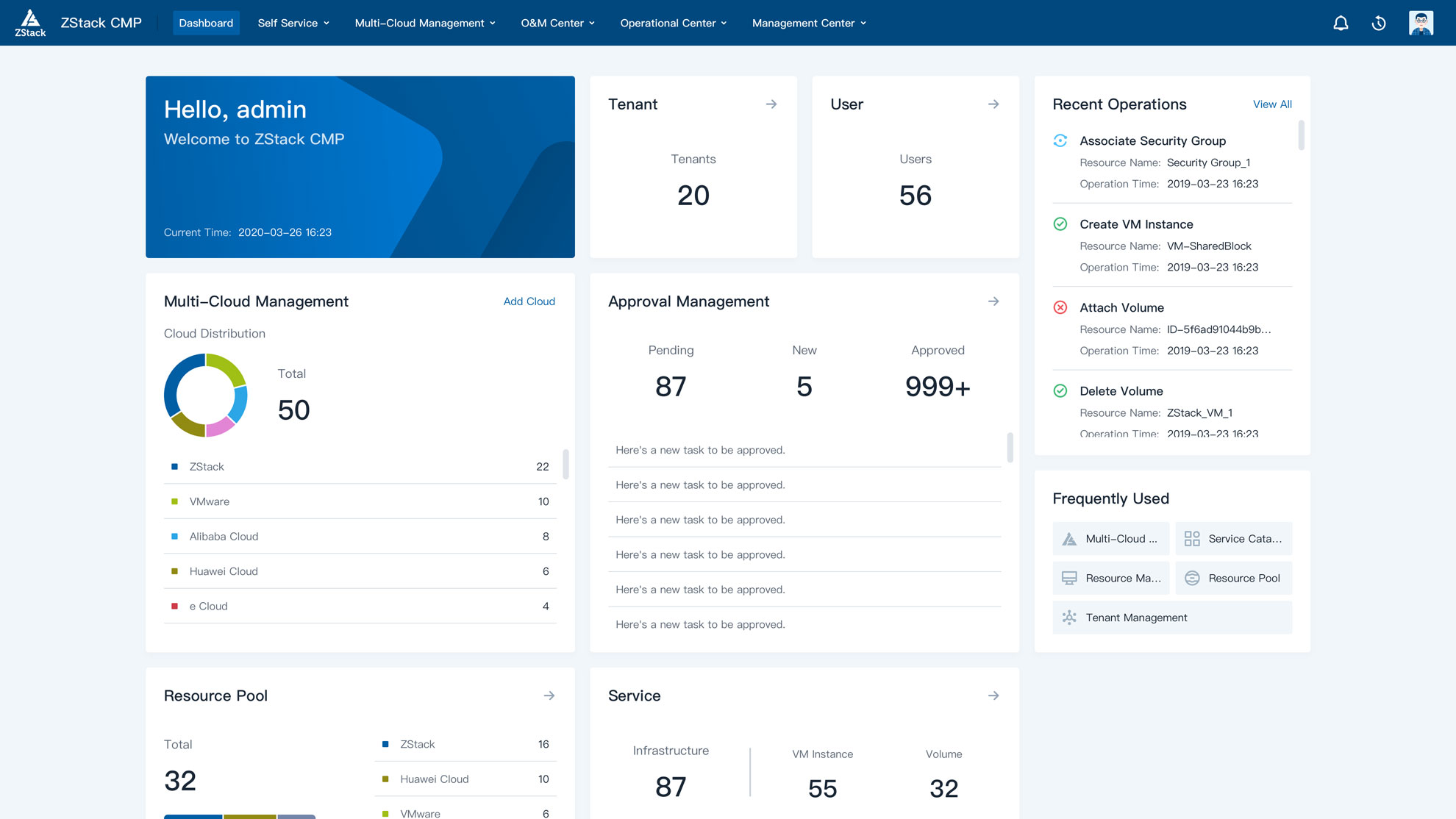This screenshot has width=1456, height=819.
Task: Click the Multi-Cloud shortcut icon
Action: (1069, 539)
